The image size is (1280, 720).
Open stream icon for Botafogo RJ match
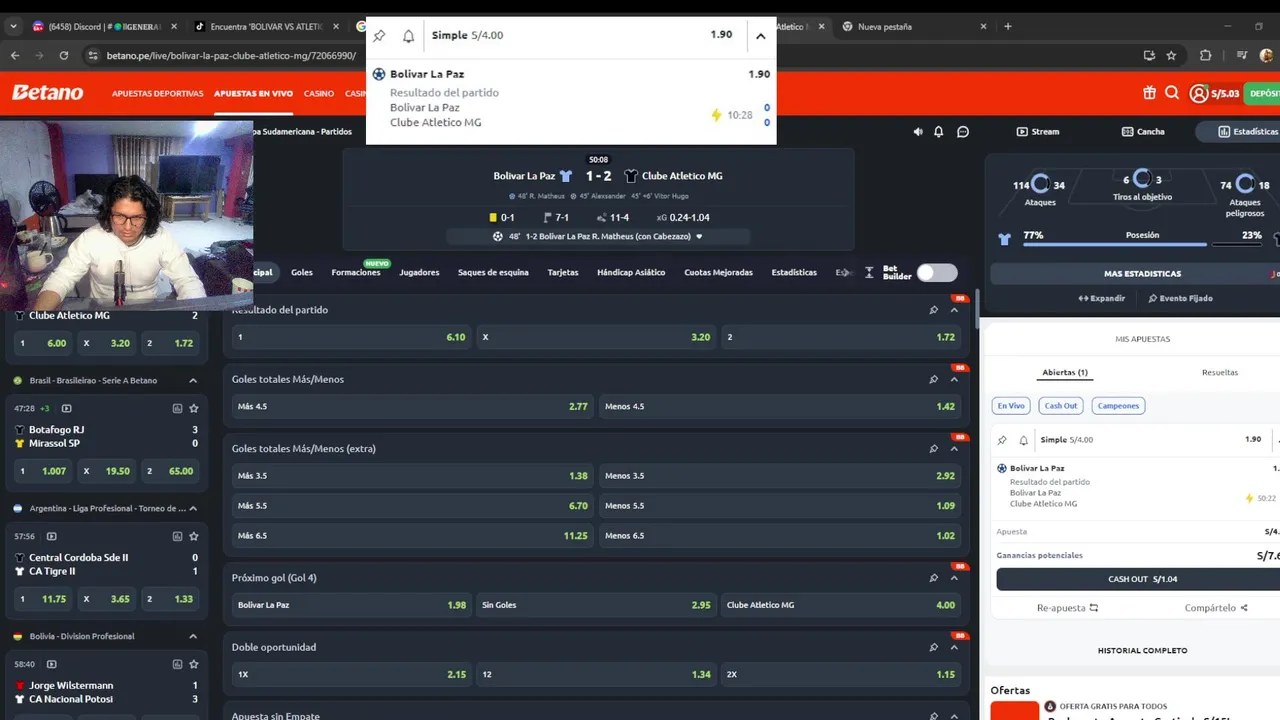pyautogui.click(x=67, y=408)
